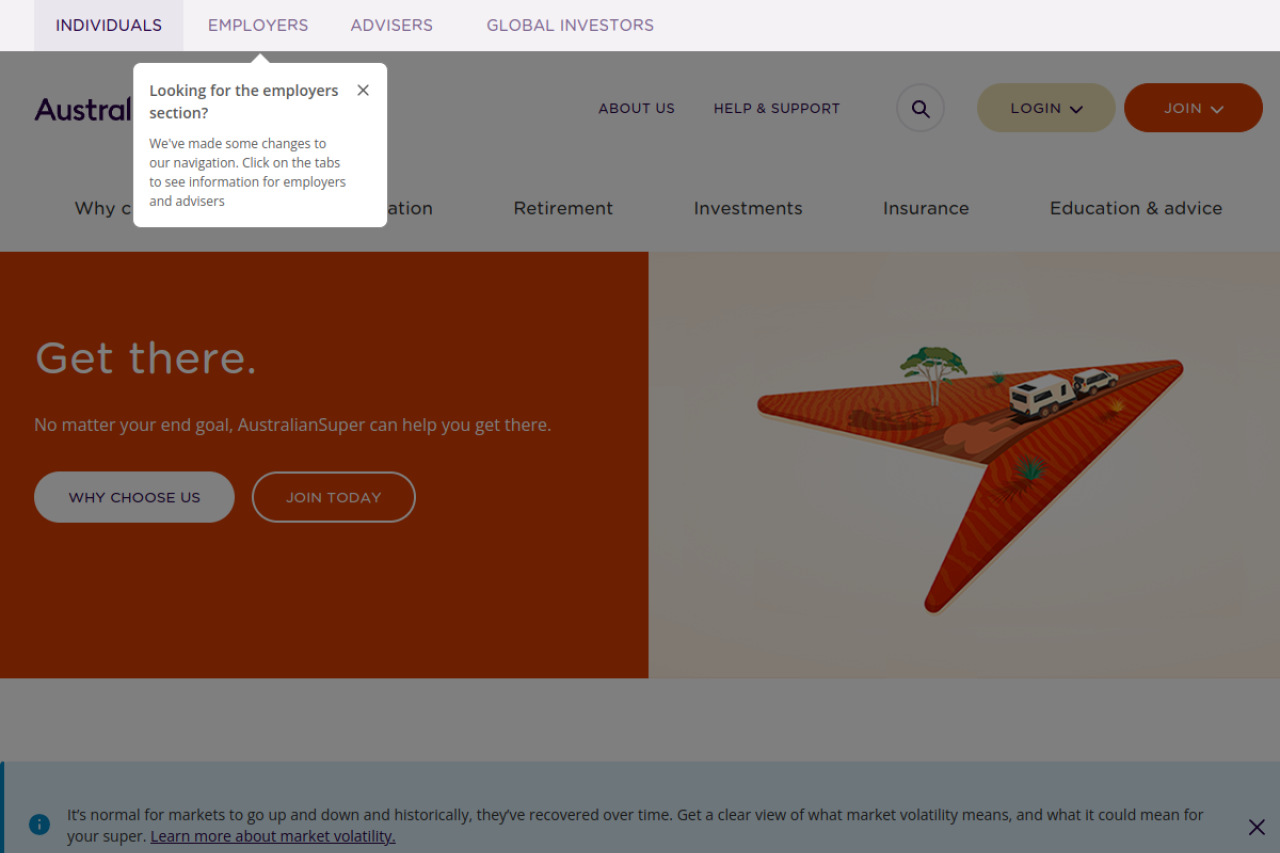Open the Investments menu
Viewport: 1280px width, 853px height.
[x=748, y=208]
